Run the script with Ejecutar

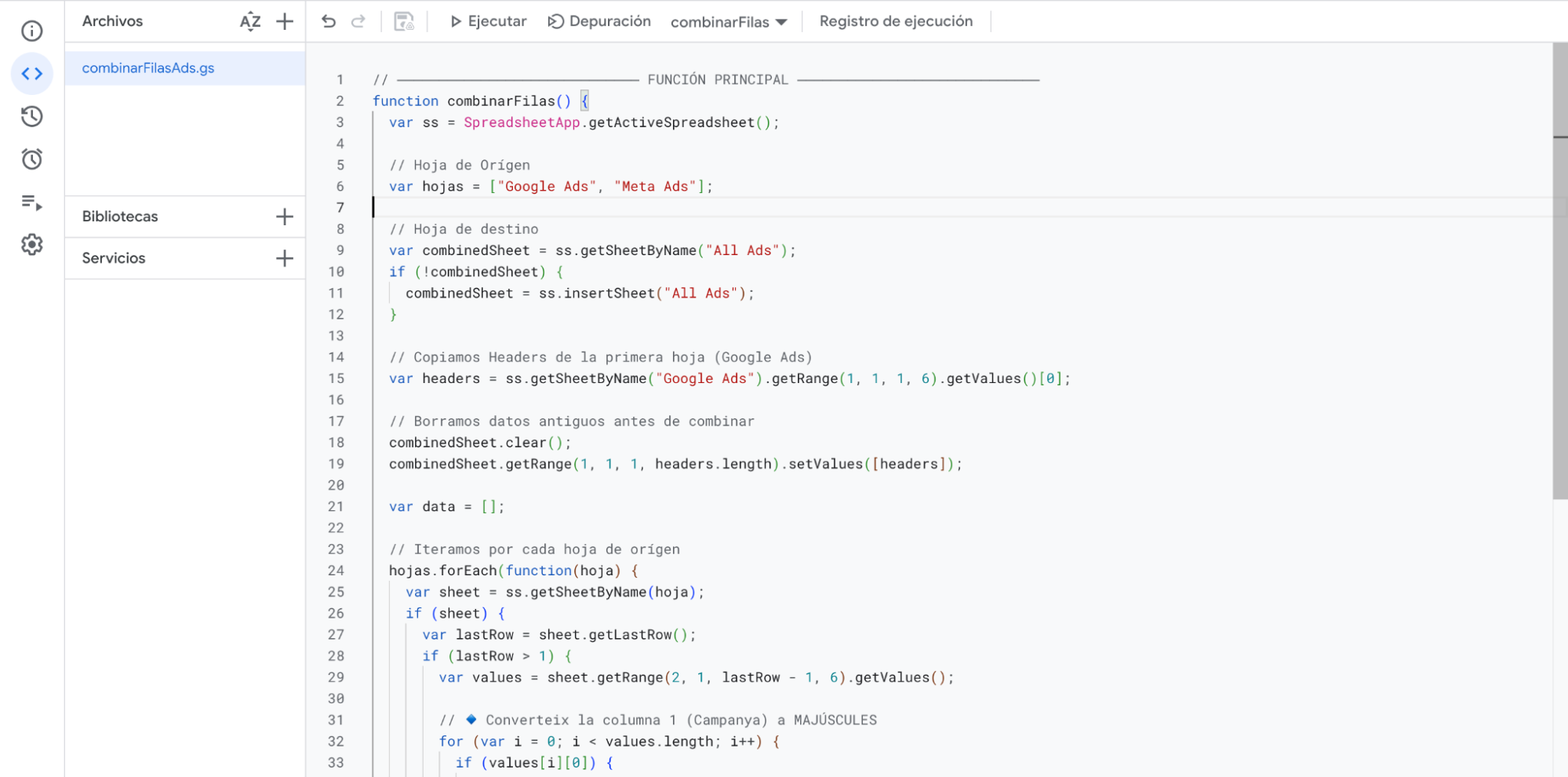[487, 21]
